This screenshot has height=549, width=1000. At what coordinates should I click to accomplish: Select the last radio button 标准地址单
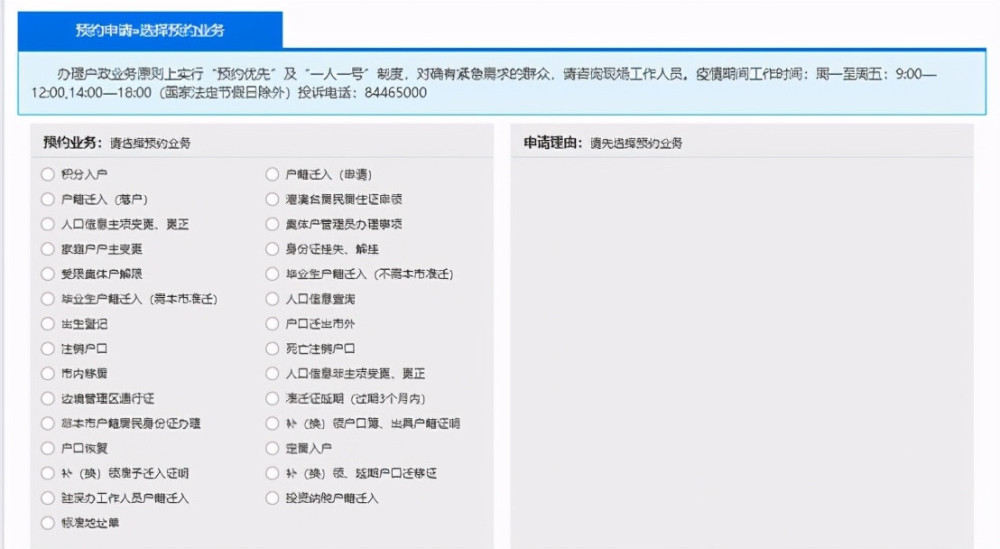pos(48,523)
